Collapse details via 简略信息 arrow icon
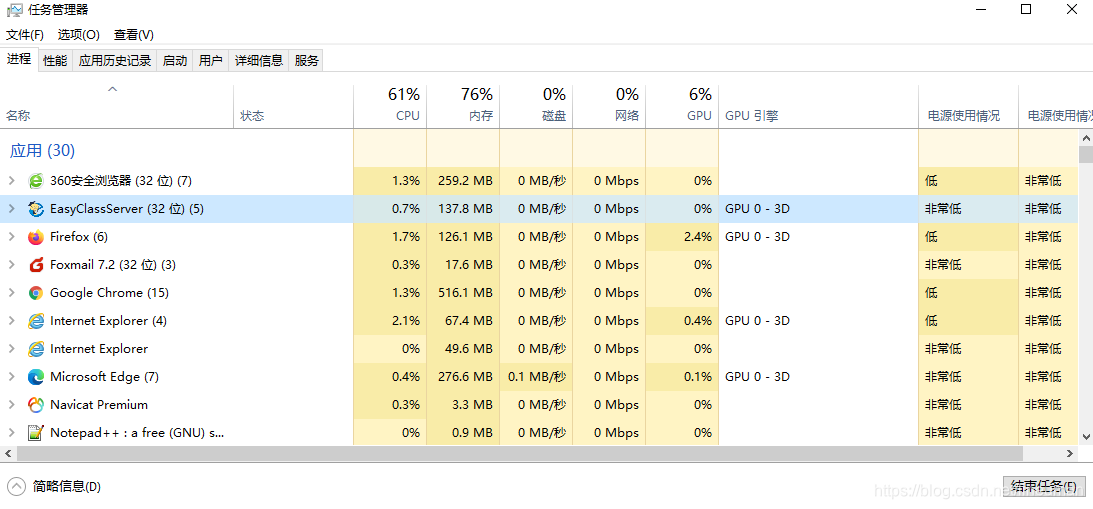The height and width of the screenshot is (509, 1093). [17, 486]
